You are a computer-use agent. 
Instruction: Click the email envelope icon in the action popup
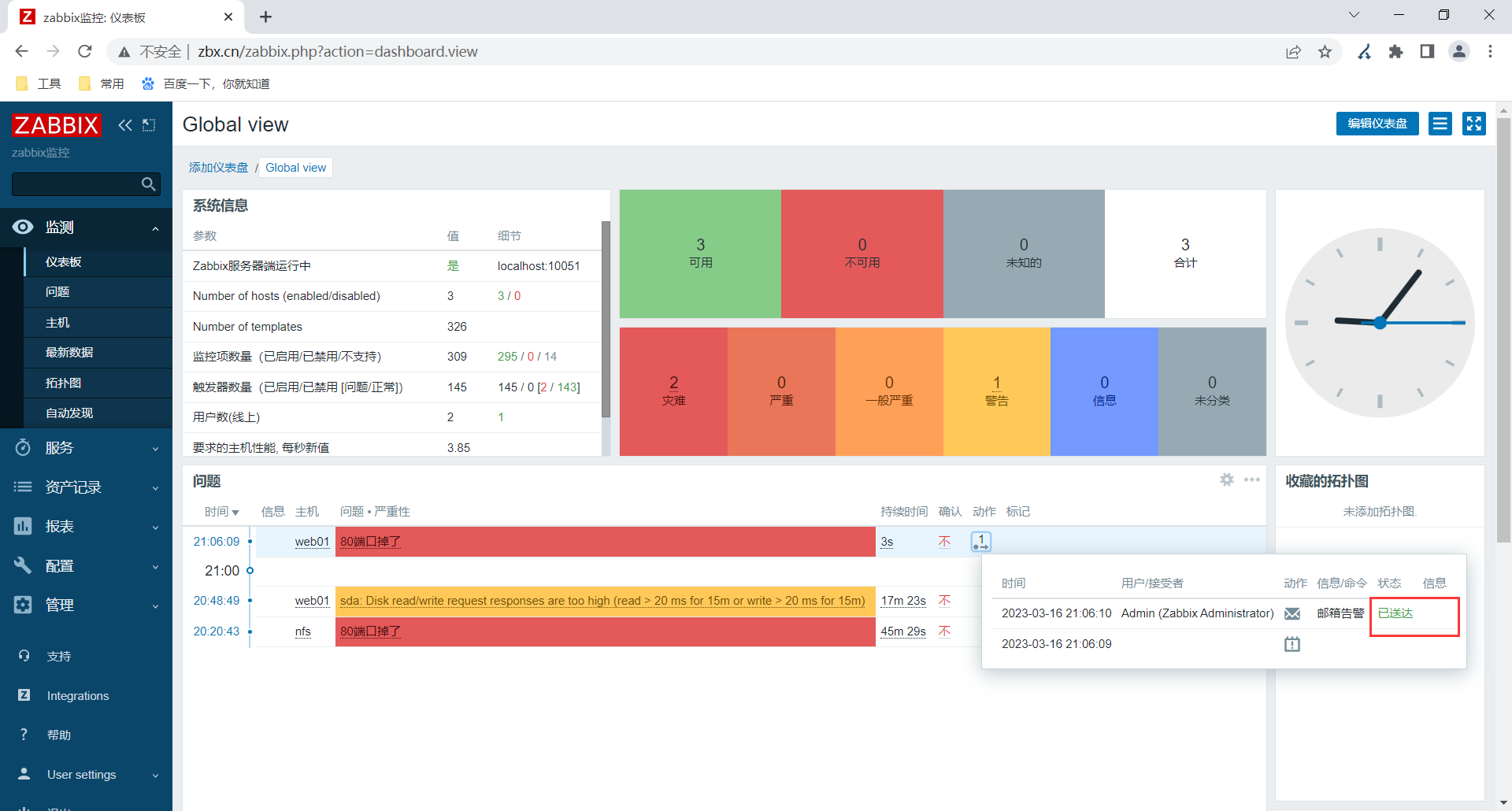[x=1292, y=613]
